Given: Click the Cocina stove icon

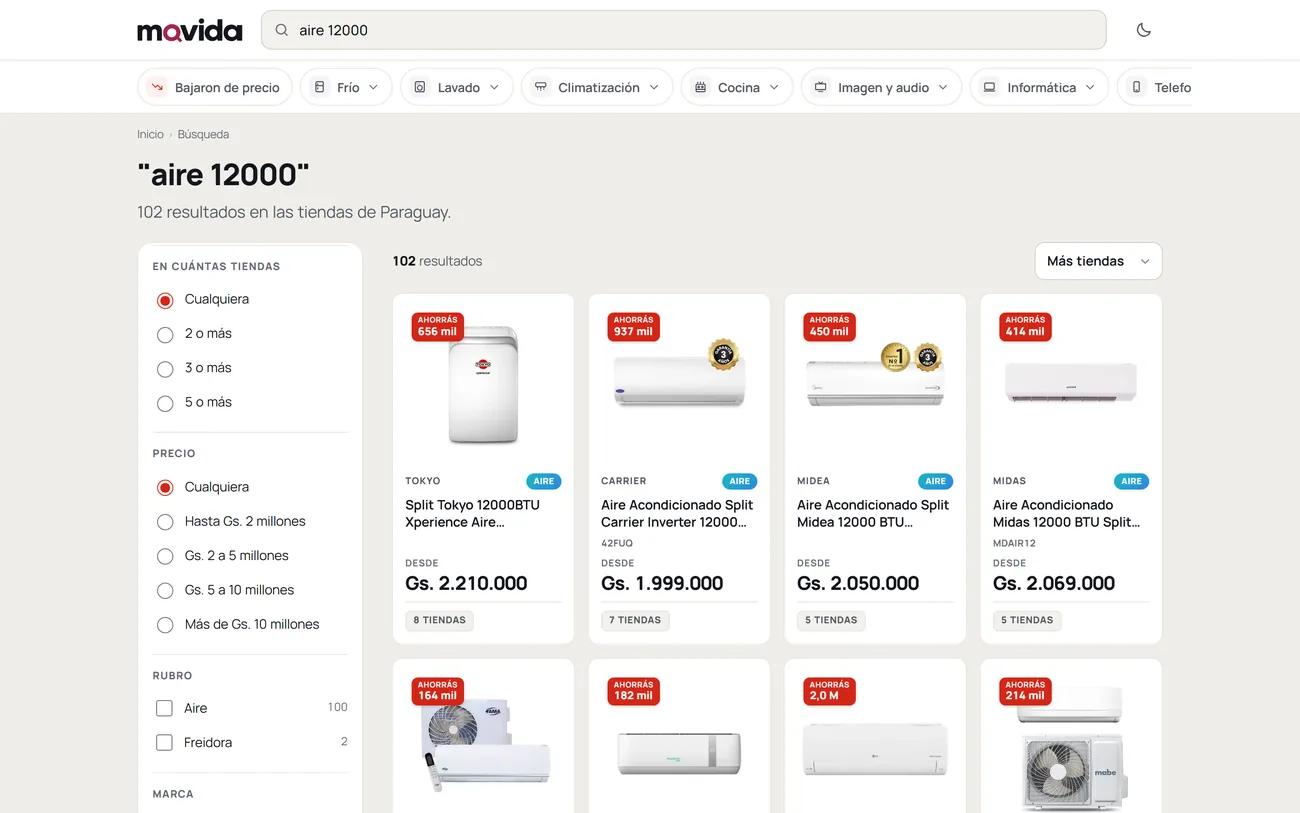Looking at the screenshot, I should (701, 87).
